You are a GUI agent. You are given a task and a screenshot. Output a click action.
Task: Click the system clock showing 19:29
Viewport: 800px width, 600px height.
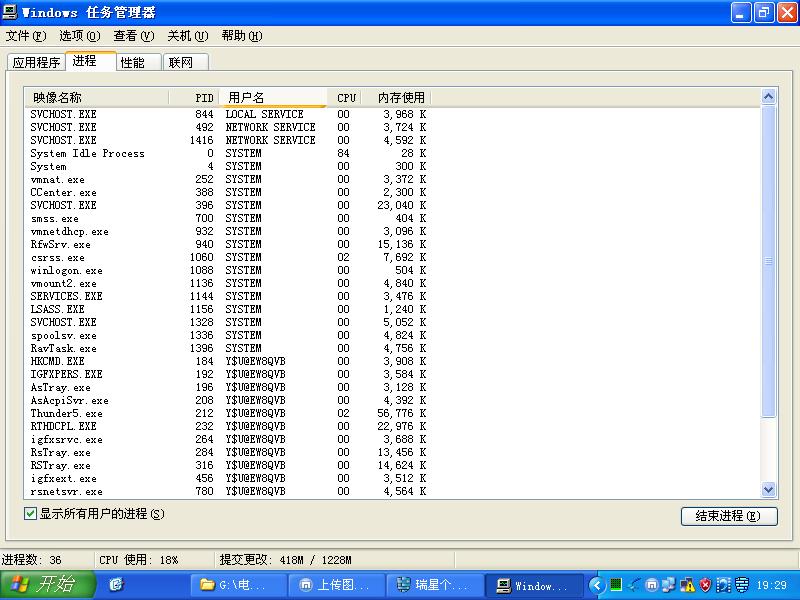(x=771, y=585)
